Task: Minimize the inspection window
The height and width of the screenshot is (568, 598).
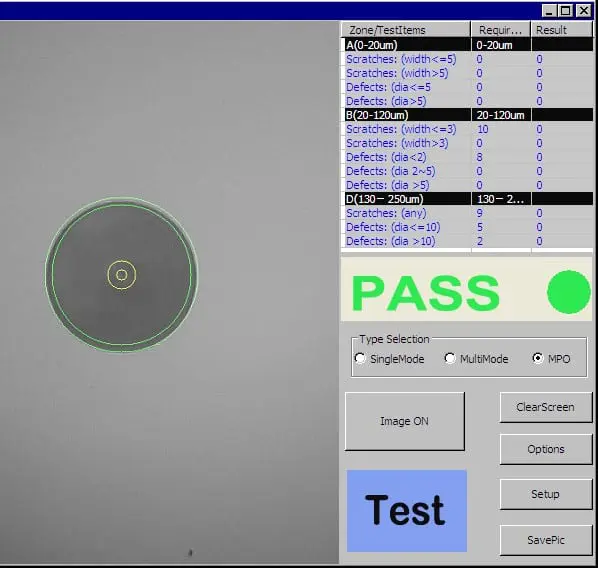Action: 548,10
